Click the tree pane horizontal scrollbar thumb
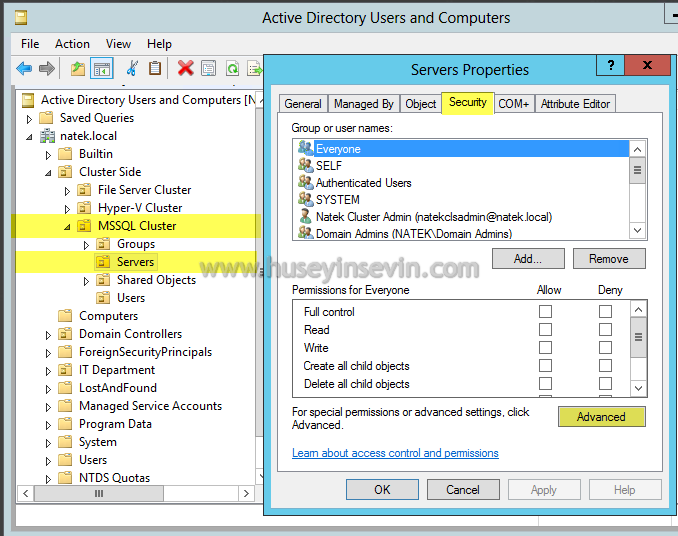This screenshot has height=536, width=678. [x=99, y=493]
